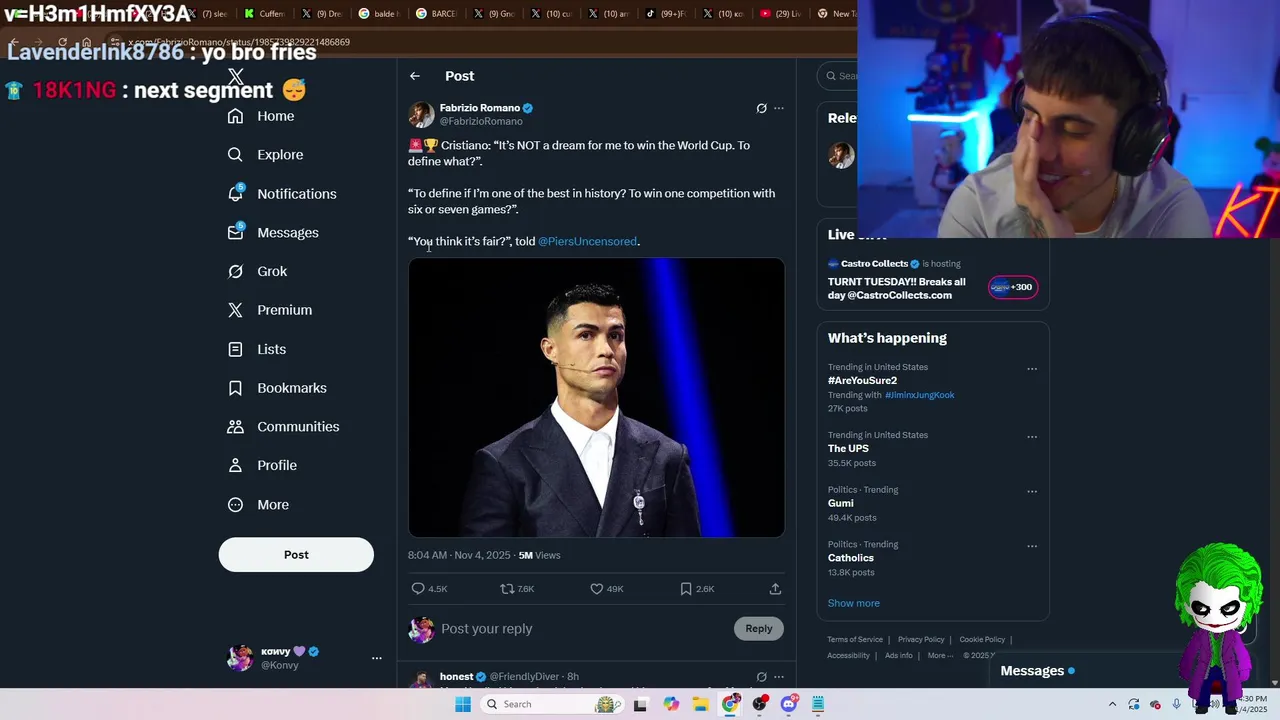Open the Accessibility footer link
Viewport: 1280px width, 720px height.
848,656
